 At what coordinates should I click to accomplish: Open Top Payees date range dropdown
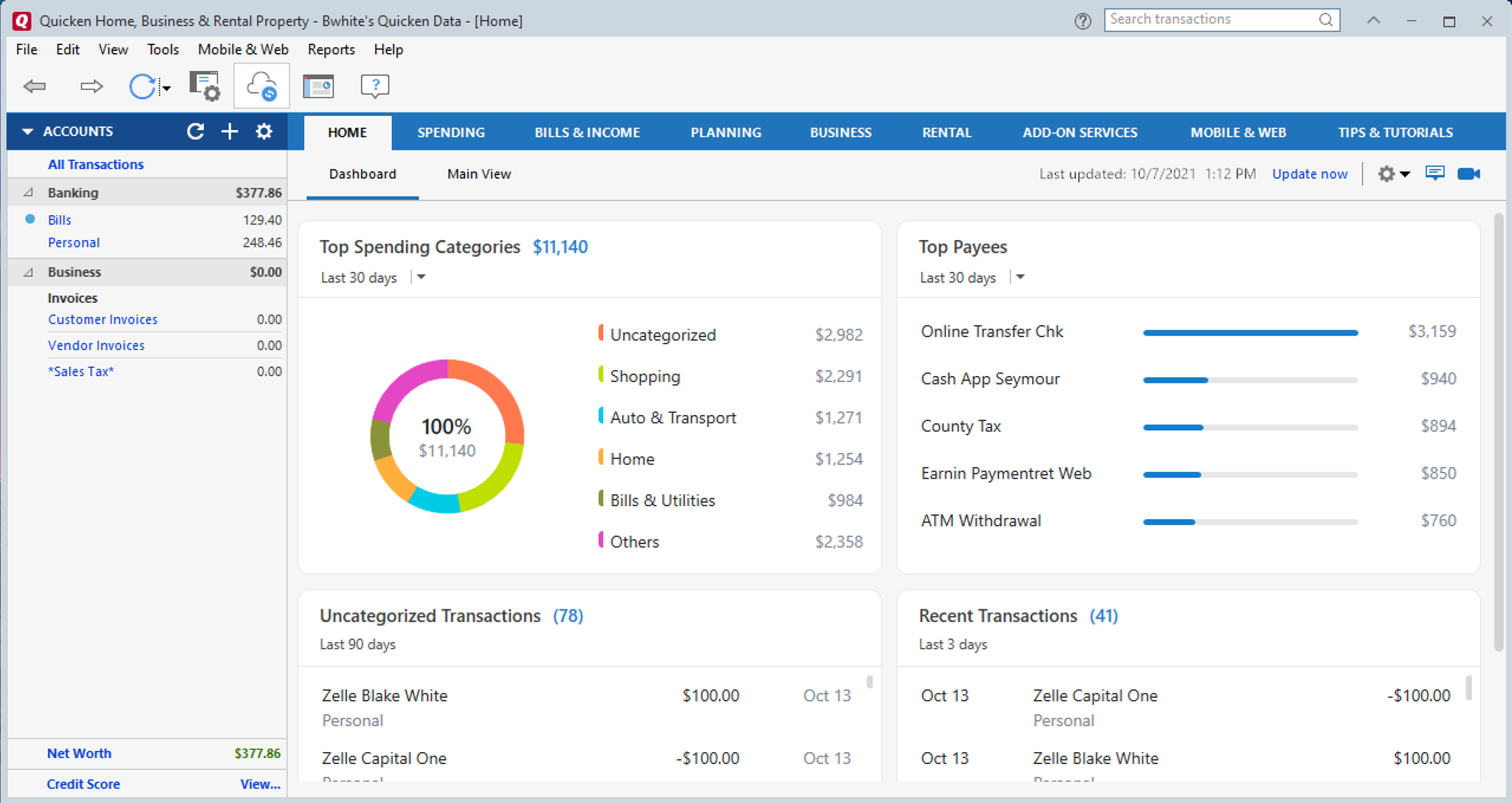[x=1020, y=277]
